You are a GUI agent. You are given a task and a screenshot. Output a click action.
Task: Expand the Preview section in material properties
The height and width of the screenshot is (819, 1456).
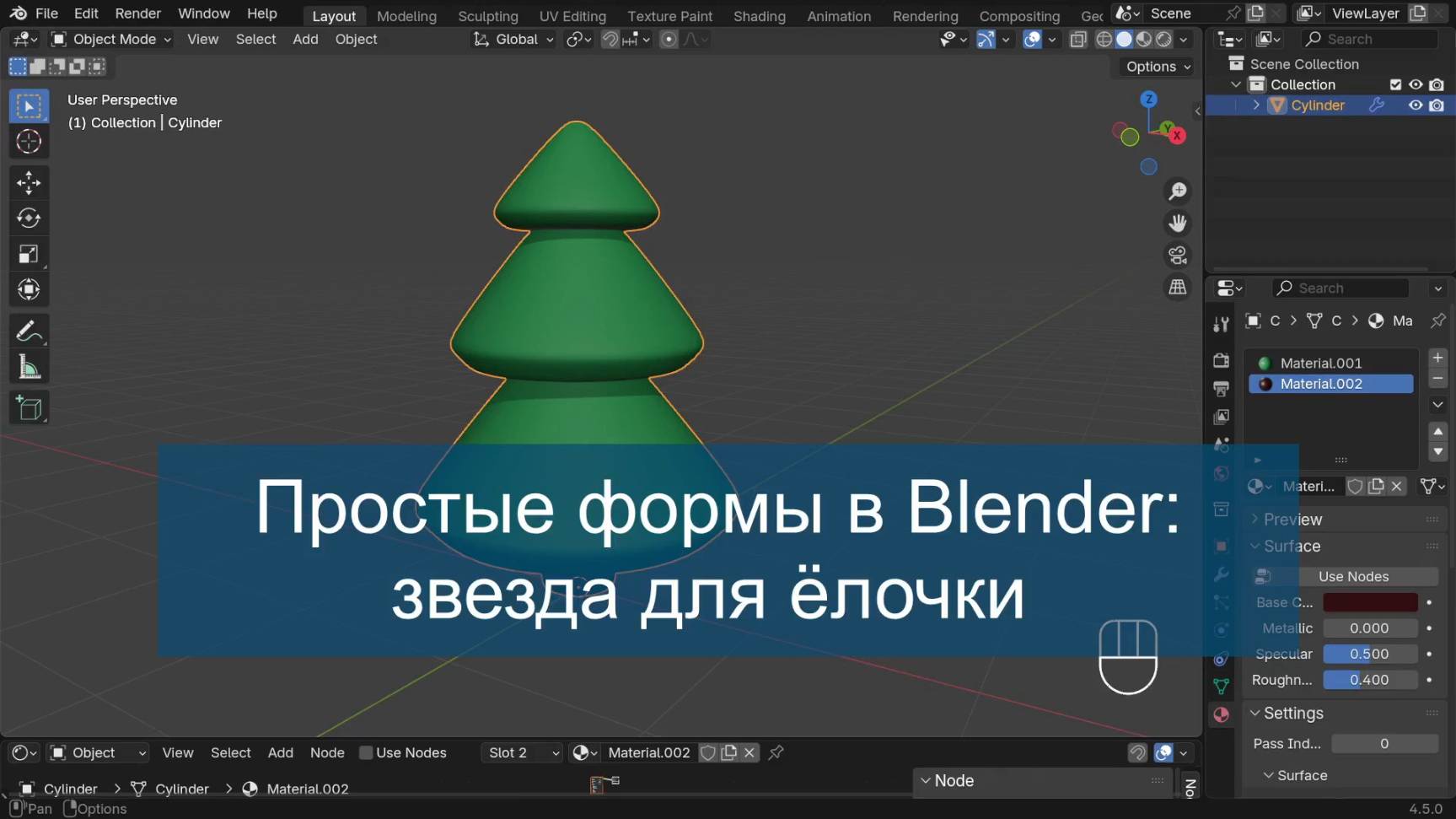[x=1294, y=520]
